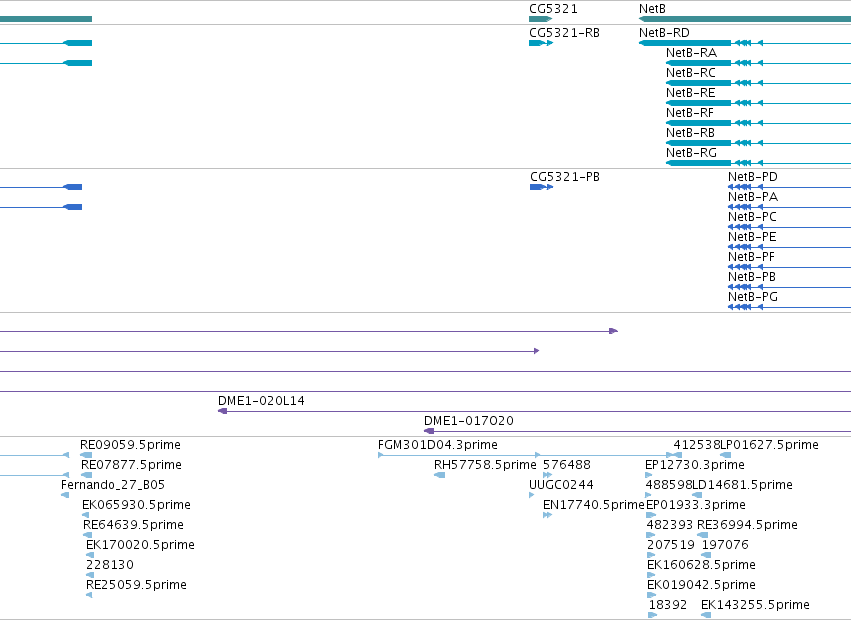This screenshot has height=620, width=851.
Task: Select the NetB-RB transcript
Action: [x=690, y=133]
